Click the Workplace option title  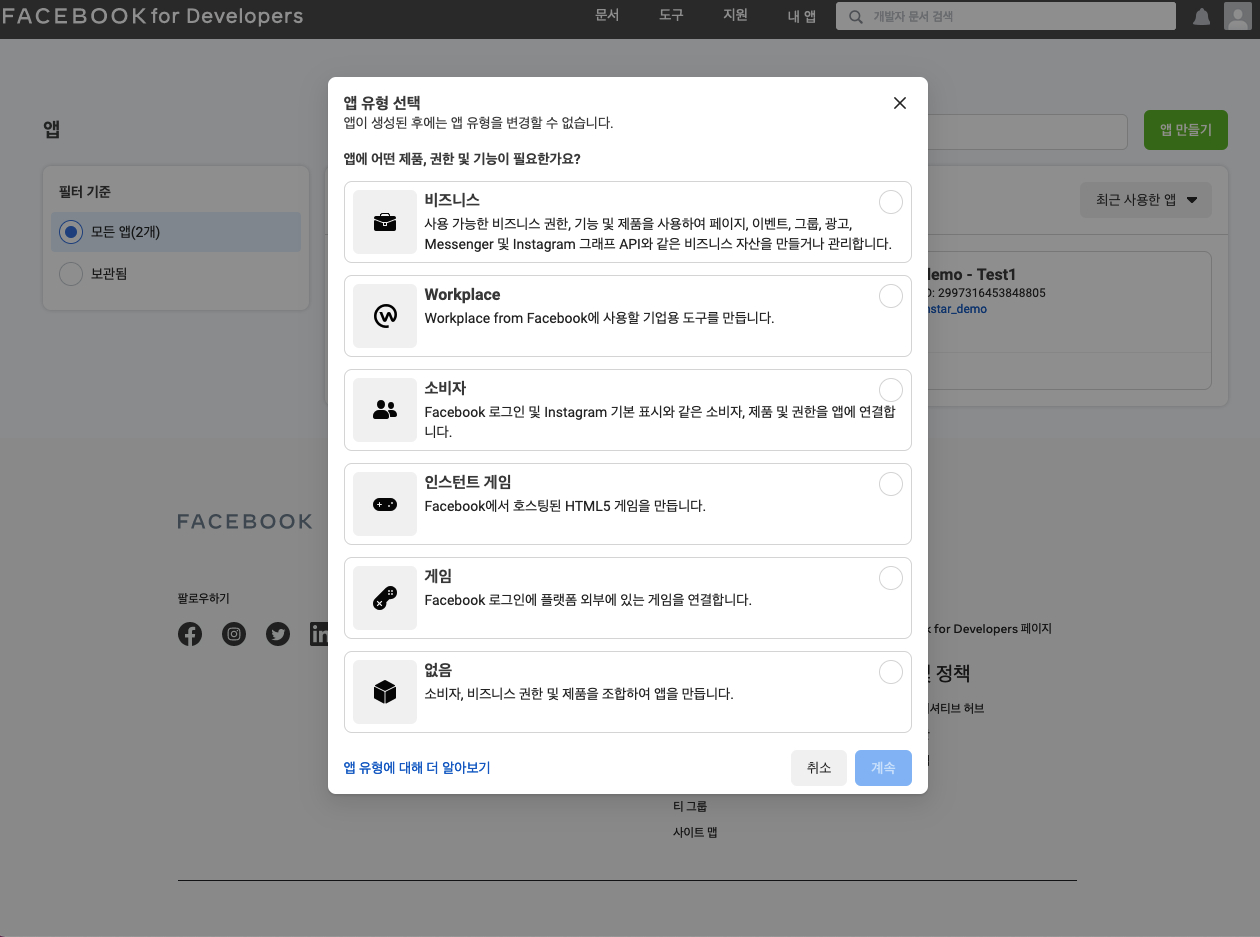[462, 295]
